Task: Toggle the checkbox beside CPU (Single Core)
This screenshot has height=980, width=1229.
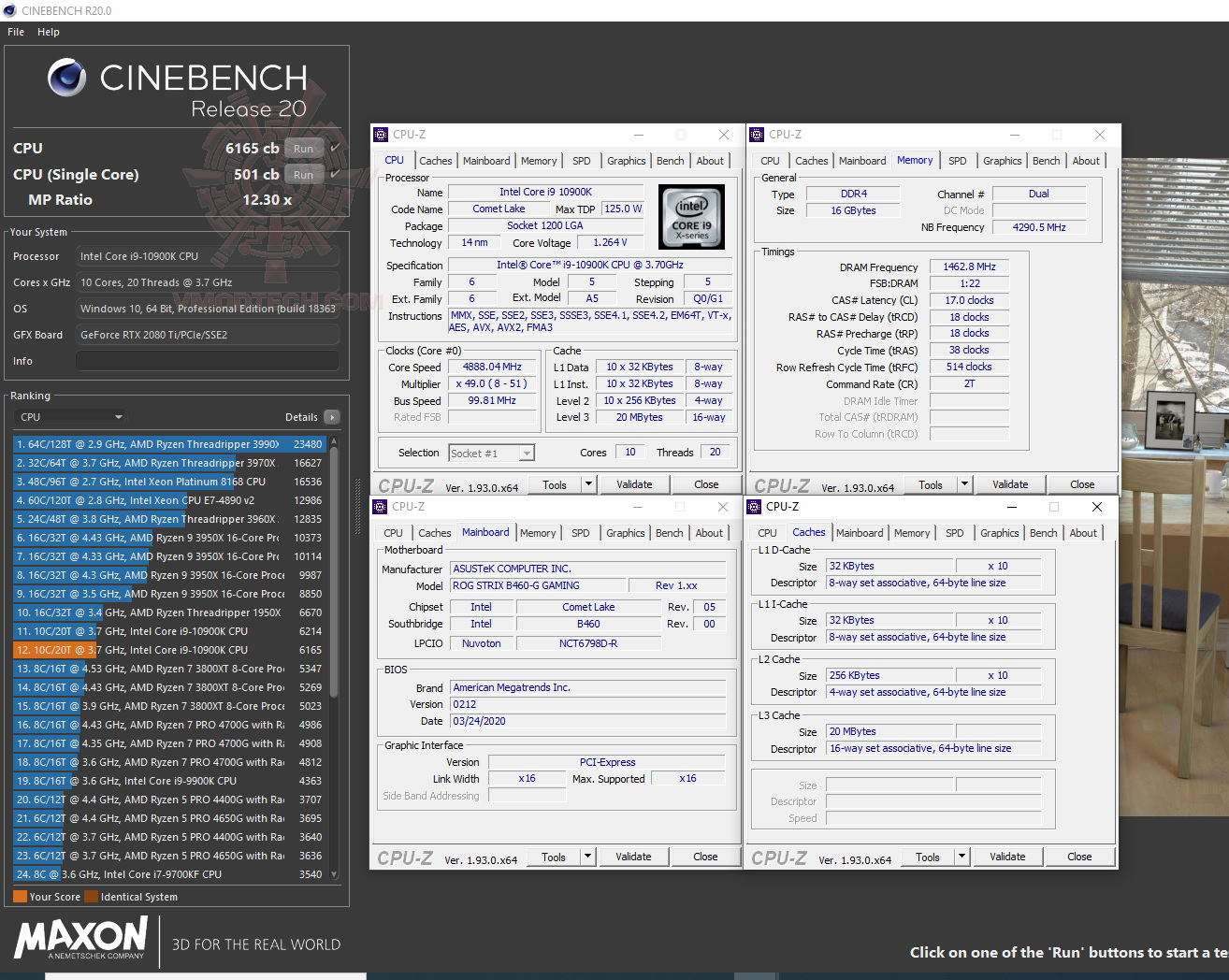Action: click(x=335, y=174)
